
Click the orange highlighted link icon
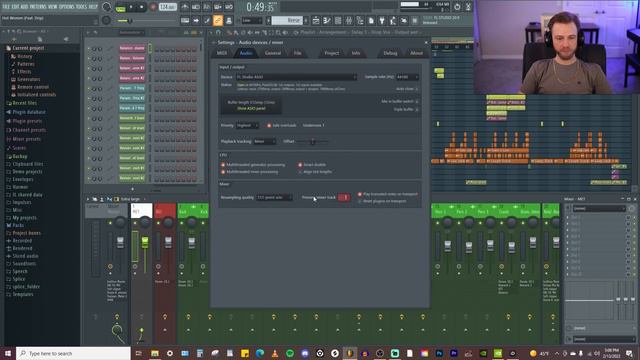[218, 20]
